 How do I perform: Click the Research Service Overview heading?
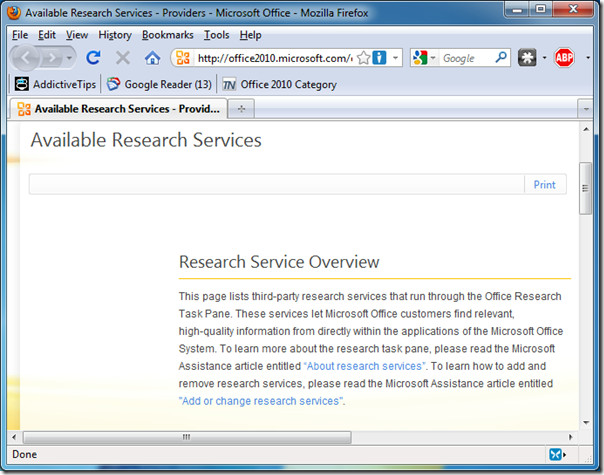click(x=279, y=262)
